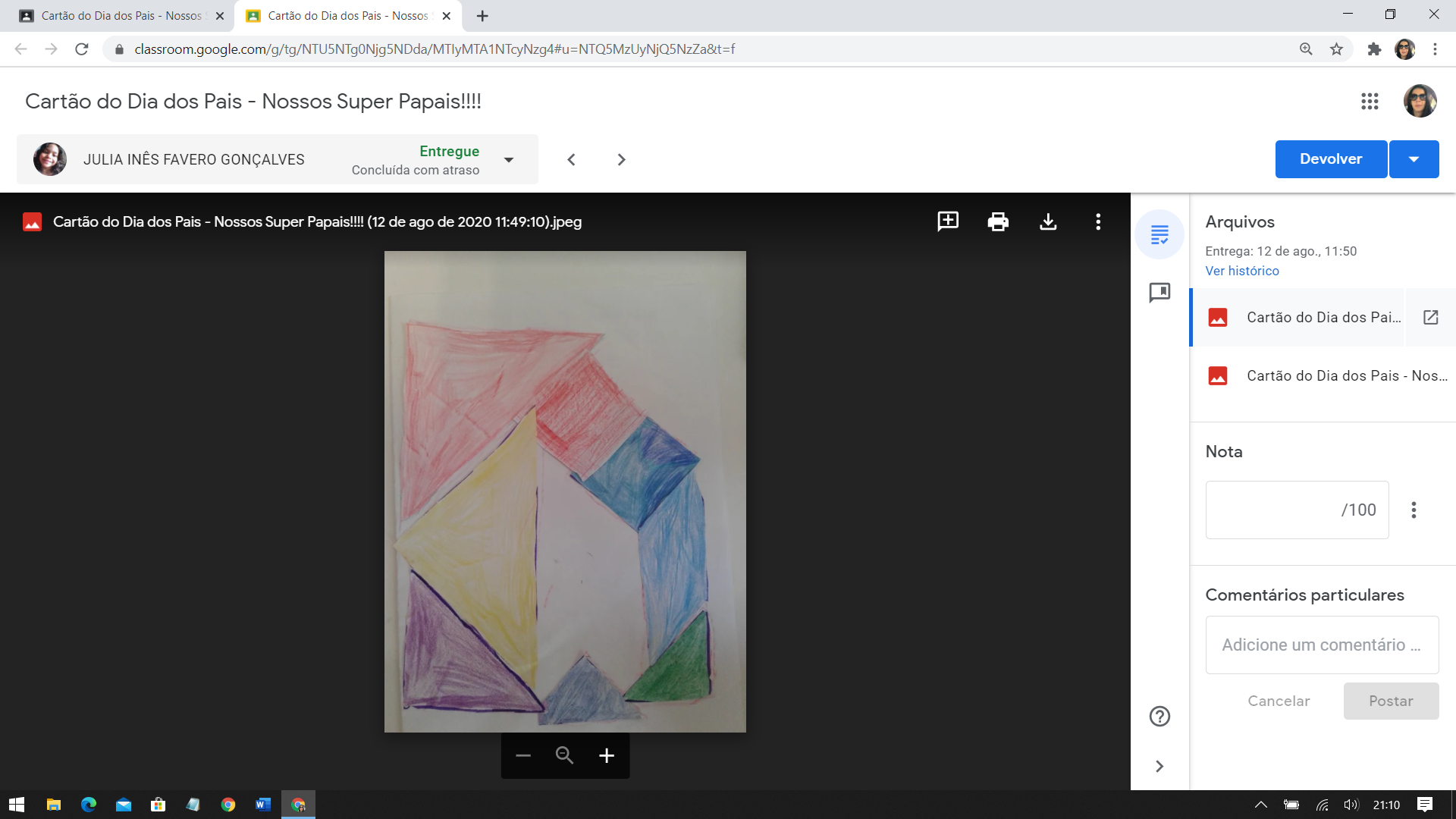Open File Explorer from taskbar
The width and height of the screenshot is (1456, 819).
(x=53, y=805)
